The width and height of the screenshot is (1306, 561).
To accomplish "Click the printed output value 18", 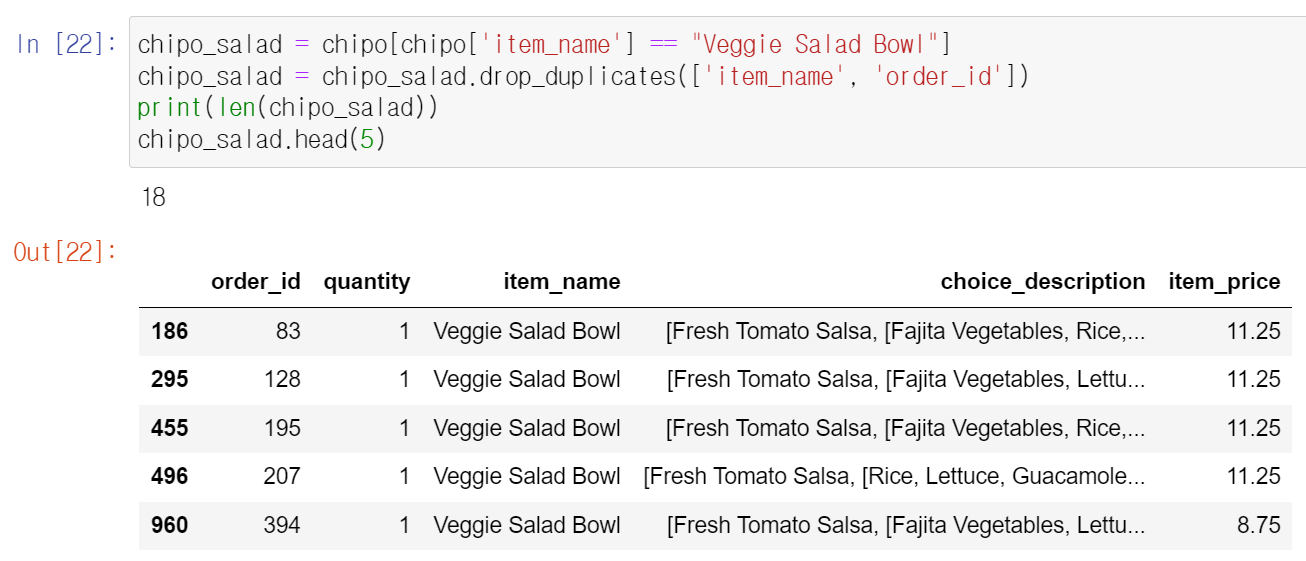I will (x=154, y=198).
